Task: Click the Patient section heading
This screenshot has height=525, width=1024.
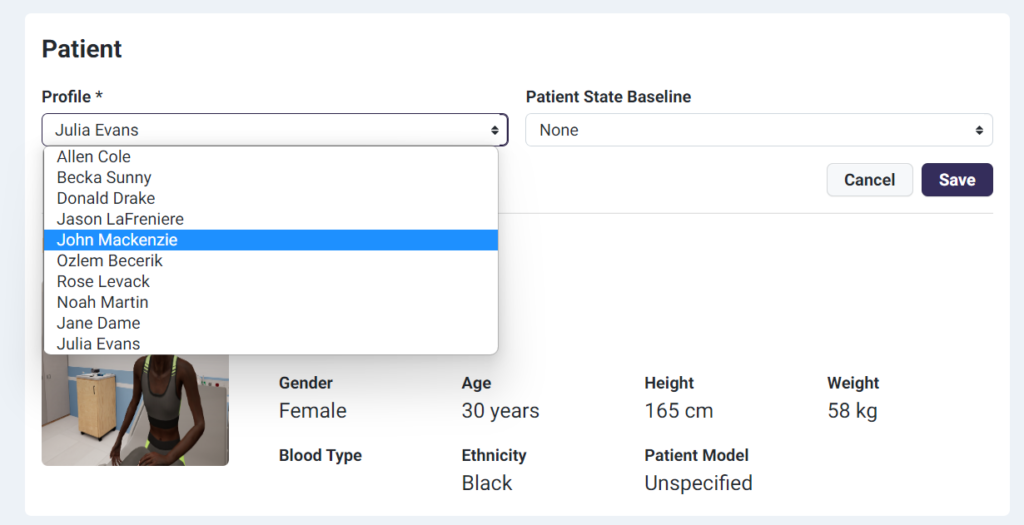Action: 82,48
